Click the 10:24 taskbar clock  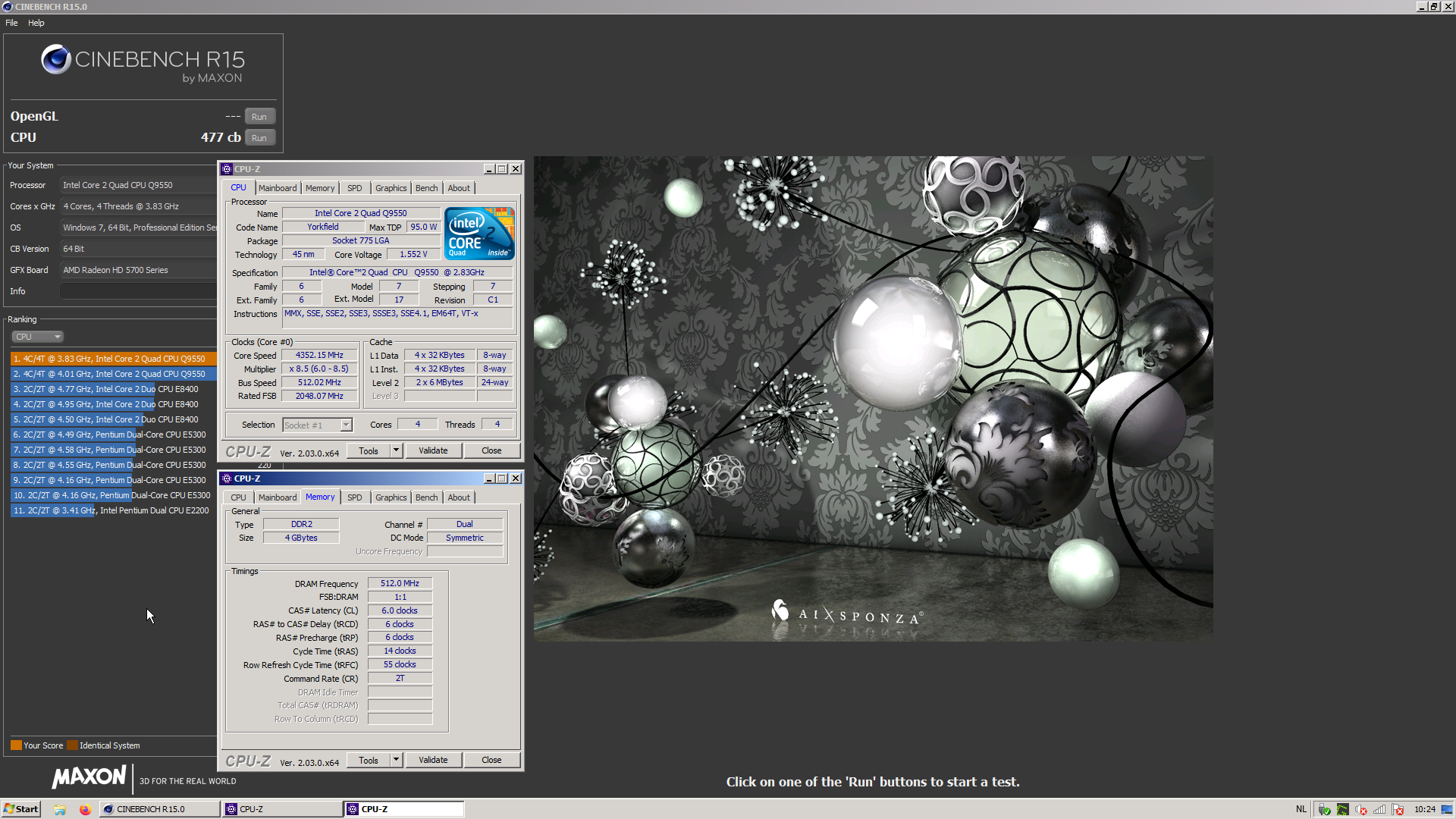(1424, 809)
